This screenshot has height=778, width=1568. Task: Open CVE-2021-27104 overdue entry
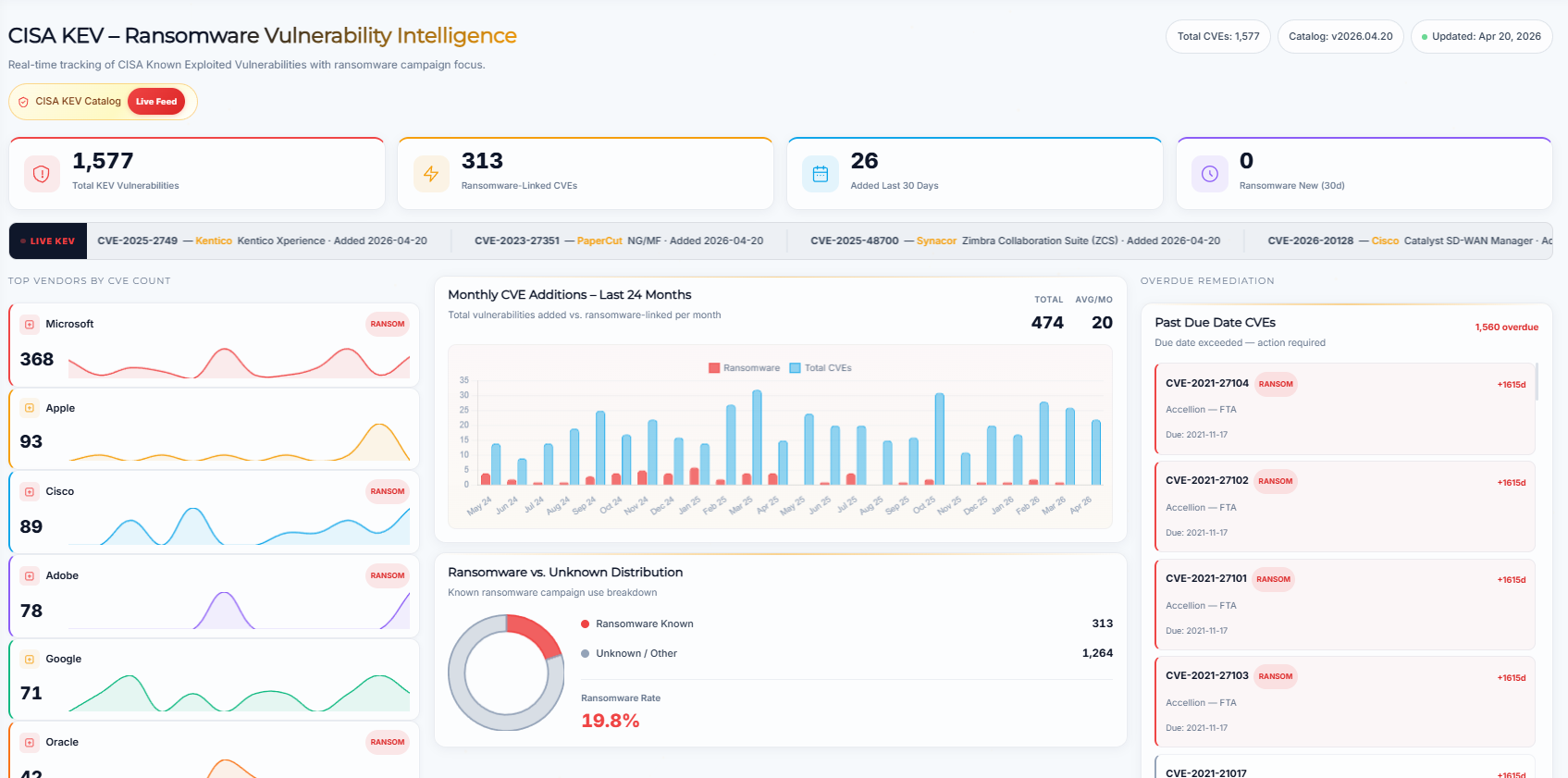(1345, 409)
